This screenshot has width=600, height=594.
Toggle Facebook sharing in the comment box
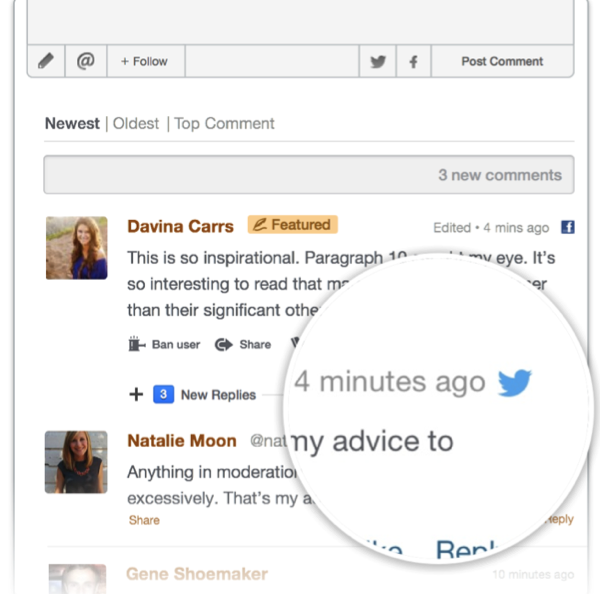tap(413, 61)
